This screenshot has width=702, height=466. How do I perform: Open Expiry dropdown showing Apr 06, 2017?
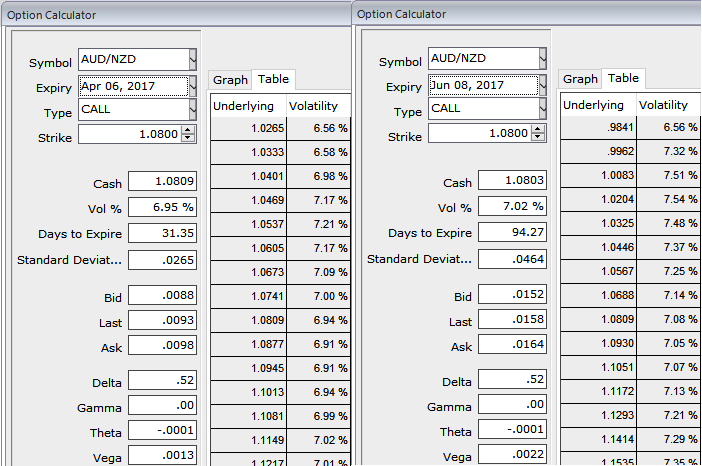point(193,86)
